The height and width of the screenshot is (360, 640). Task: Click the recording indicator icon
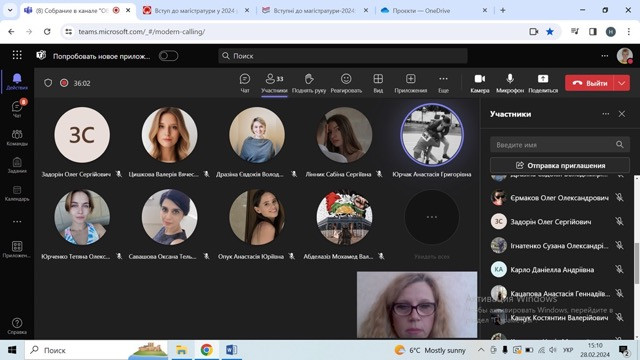tap(64, 83)
